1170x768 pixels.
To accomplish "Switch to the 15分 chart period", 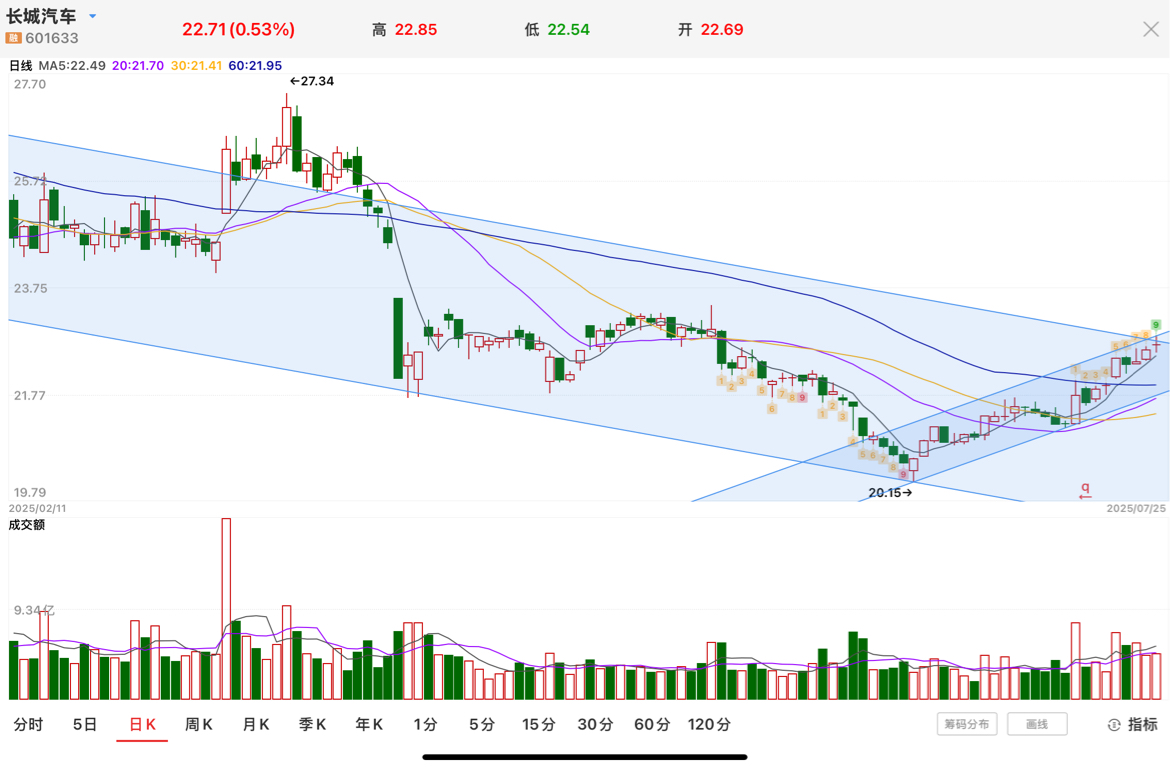I will click(x=538, y=724).
